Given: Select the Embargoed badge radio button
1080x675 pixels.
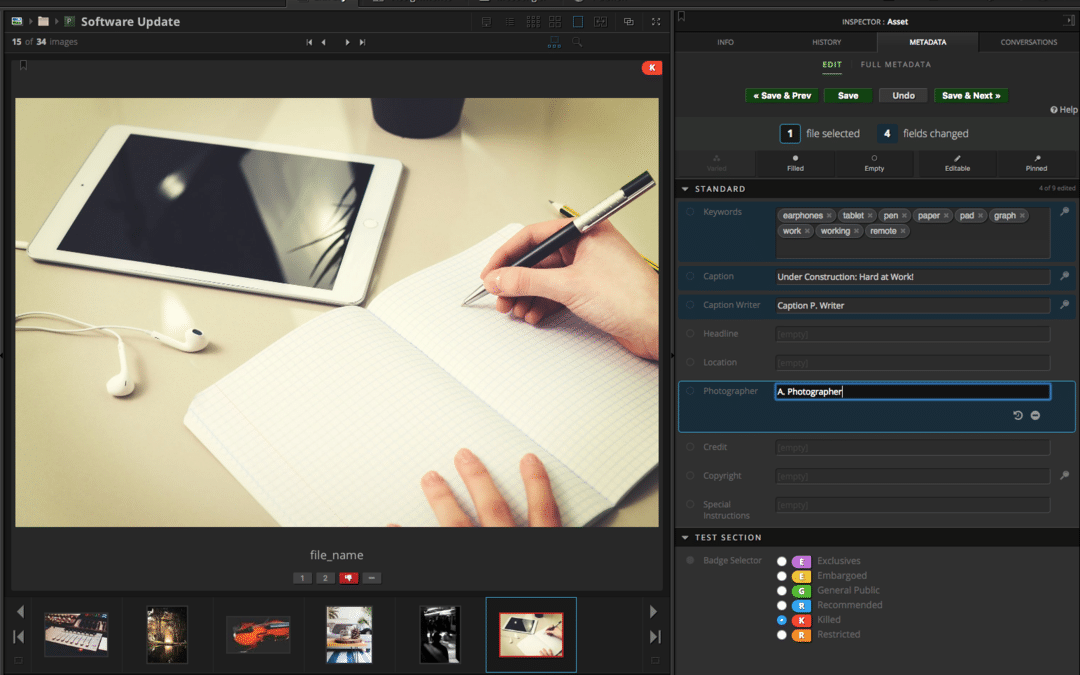Looking at the screenshot, I should 782,576.
